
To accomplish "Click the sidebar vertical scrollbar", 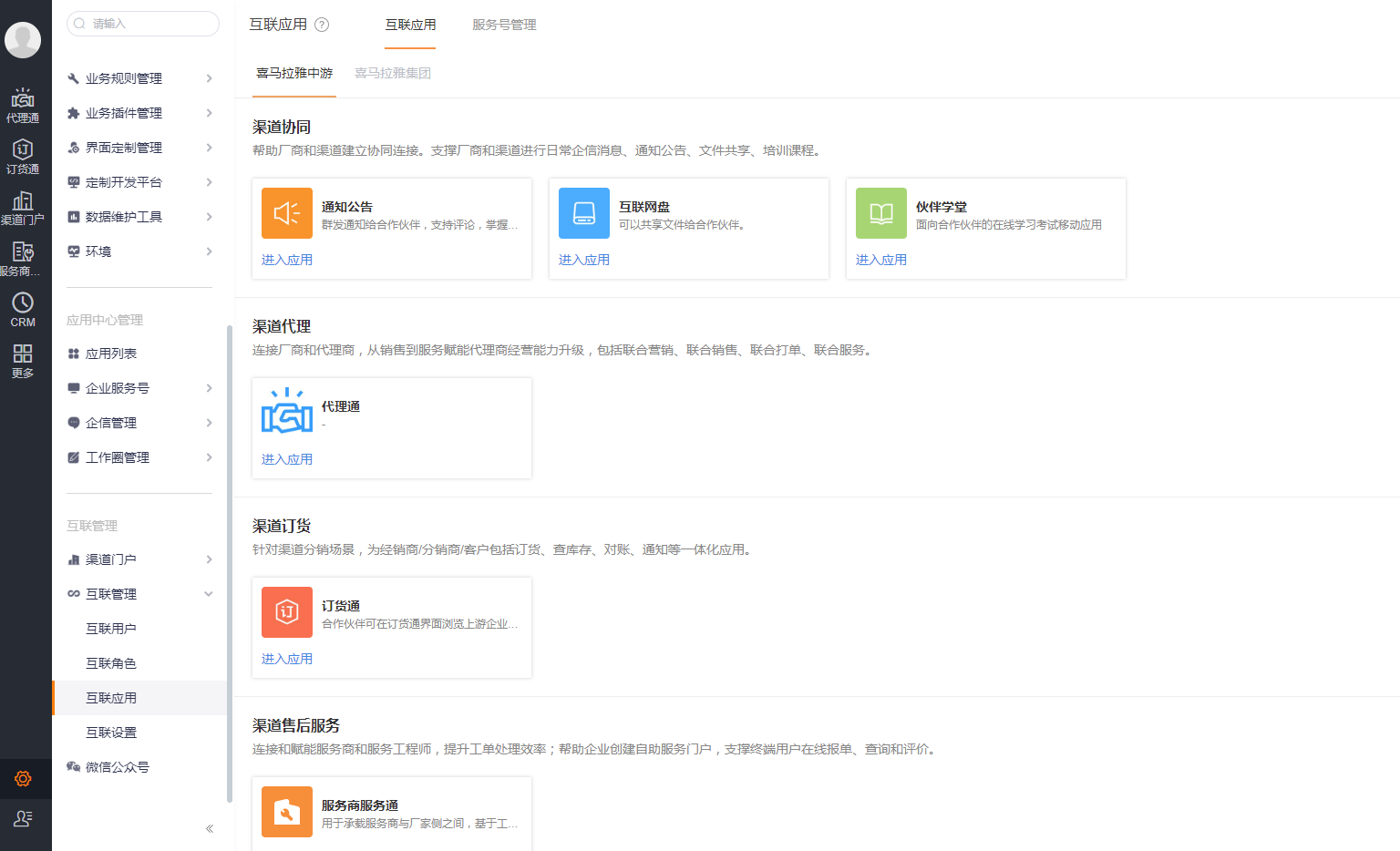I will click(230, 563).
